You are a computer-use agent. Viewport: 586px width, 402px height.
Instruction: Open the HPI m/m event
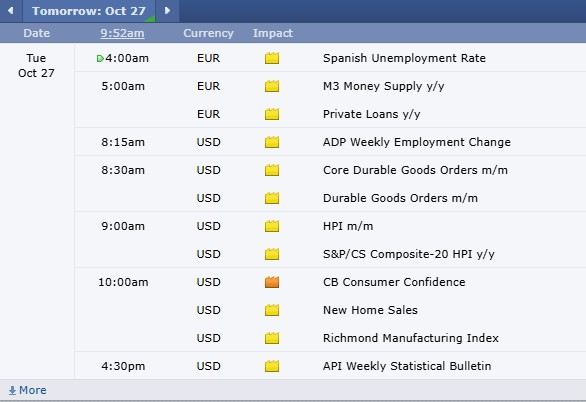pyautogui.click(x=348, y=226)
